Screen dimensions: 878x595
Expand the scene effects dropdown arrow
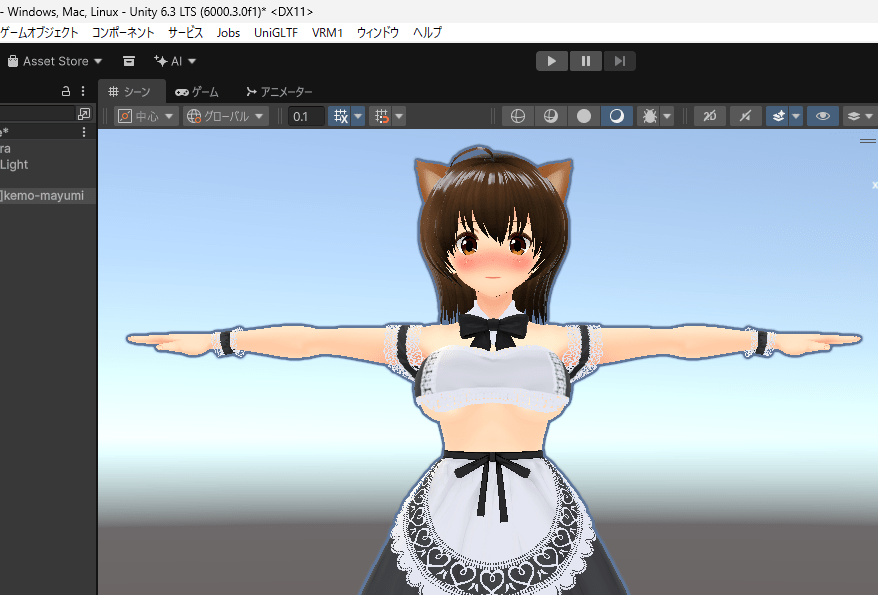[x=796, y=116]
